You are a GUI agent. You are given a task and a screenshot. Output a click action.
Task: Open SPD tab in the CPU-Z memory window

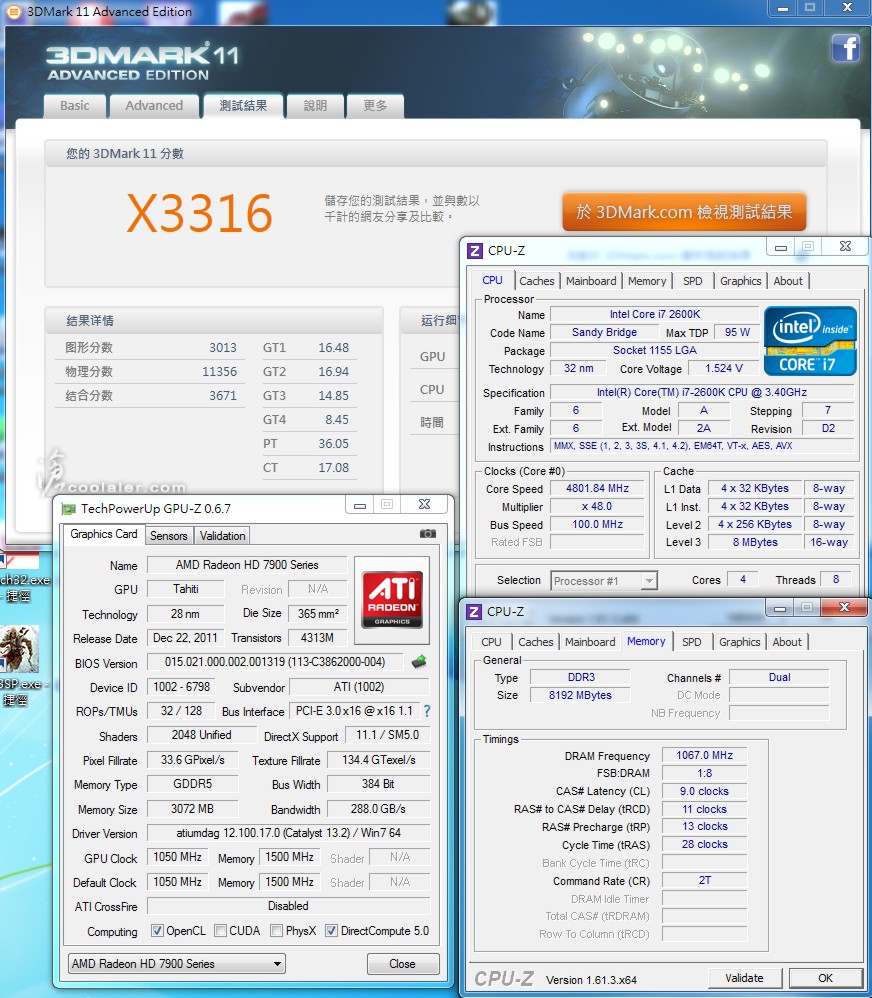point(692,642)
